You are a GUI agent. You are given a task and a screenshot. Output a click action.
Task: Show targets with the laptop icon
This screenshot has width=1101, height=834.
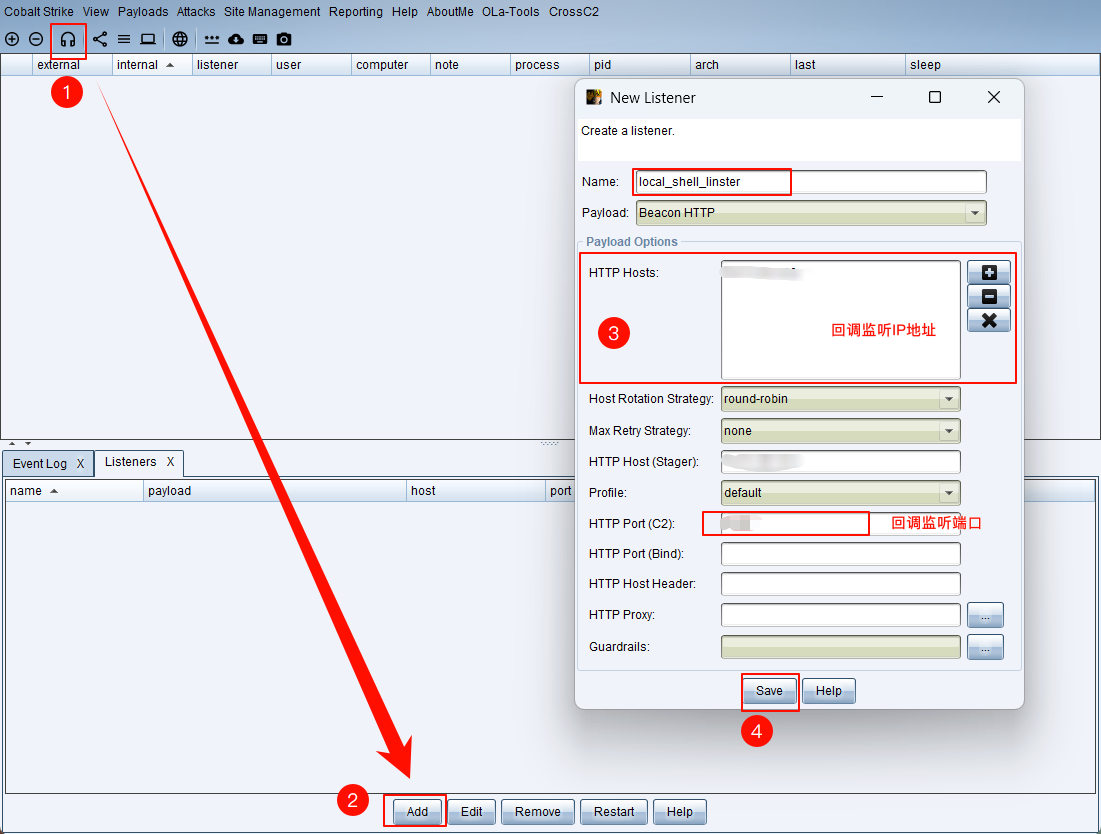click(x=147, y=39)
